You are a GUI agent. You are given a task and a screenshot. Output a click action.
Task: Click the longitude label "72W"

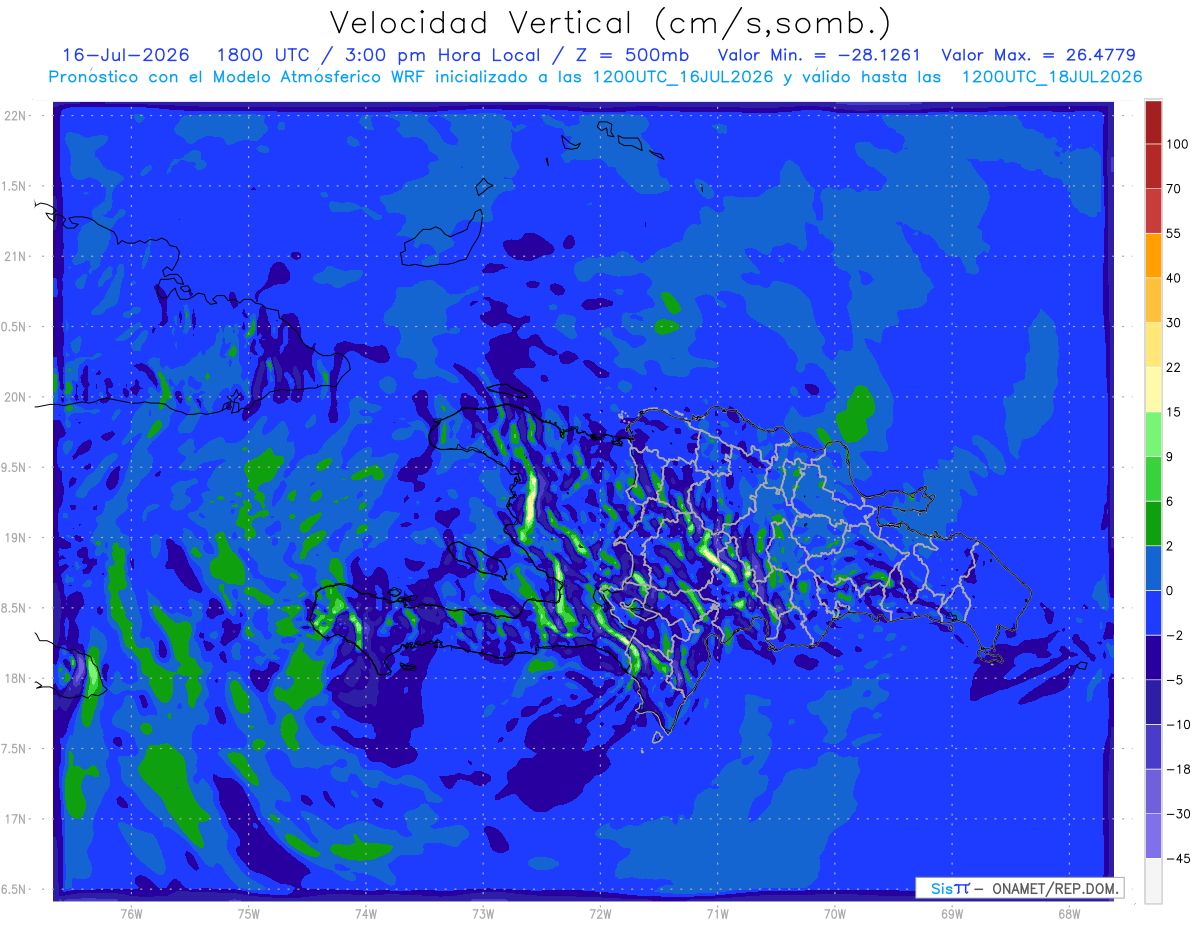pyautogui.click(x=600, y=913)
